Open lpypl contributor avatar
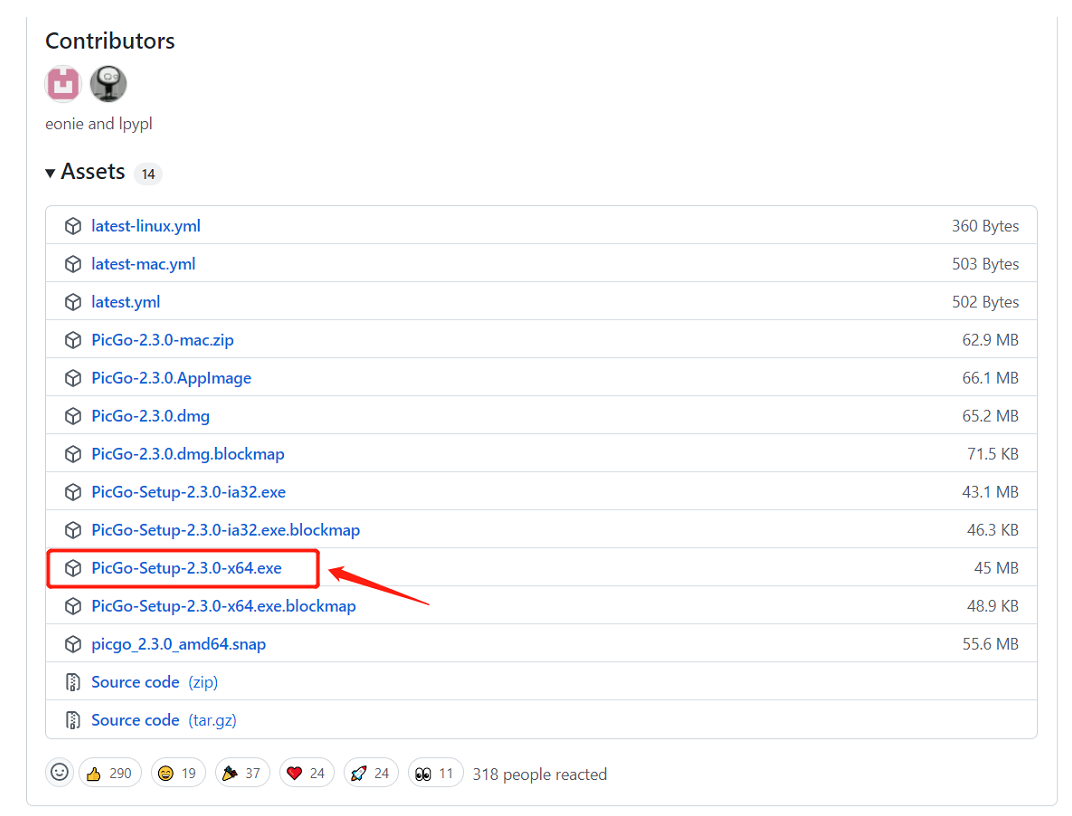 pyautogui.click(x=108, y=84)
